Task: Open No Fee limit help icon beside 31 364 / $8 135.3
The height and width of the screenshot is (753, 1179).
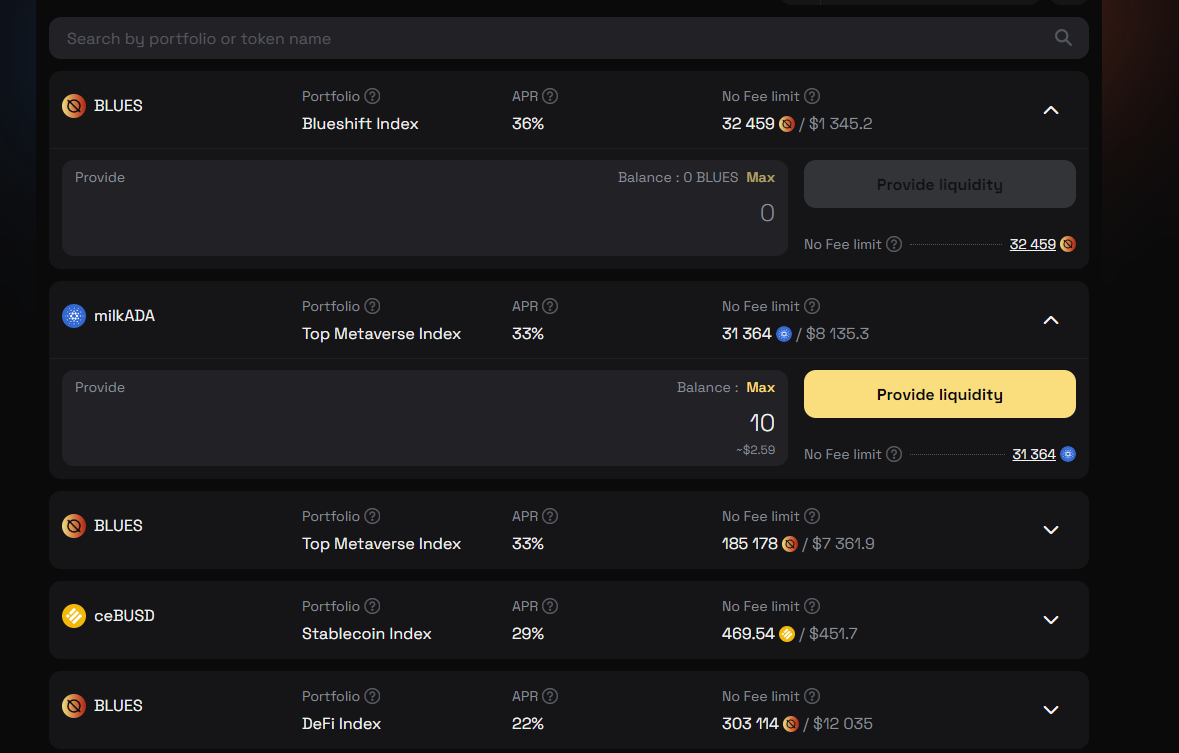Action: pyautogui.click(x=812, y=306)
